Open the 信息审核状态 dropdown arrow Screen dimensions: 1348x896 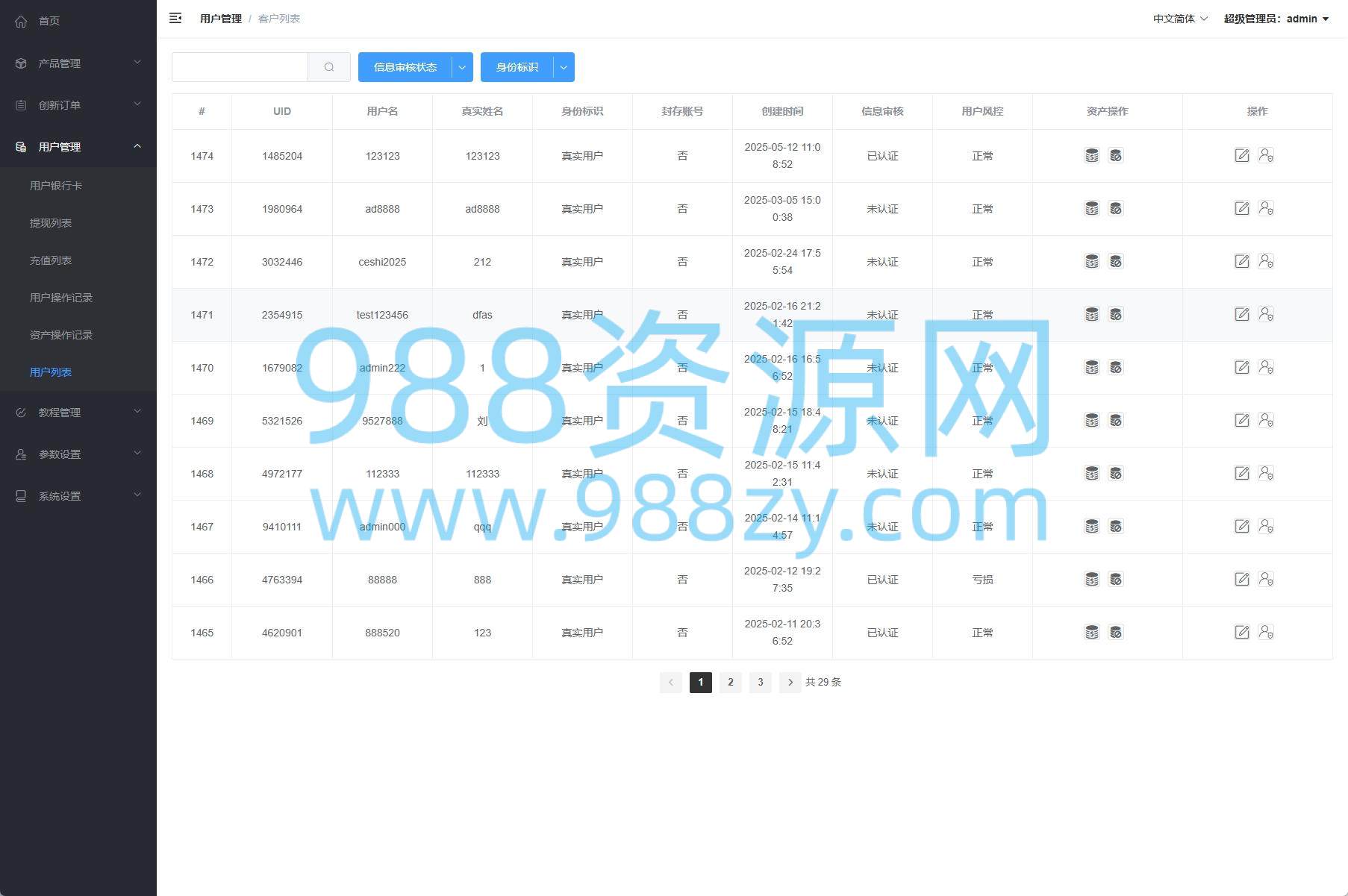(462, 67)
